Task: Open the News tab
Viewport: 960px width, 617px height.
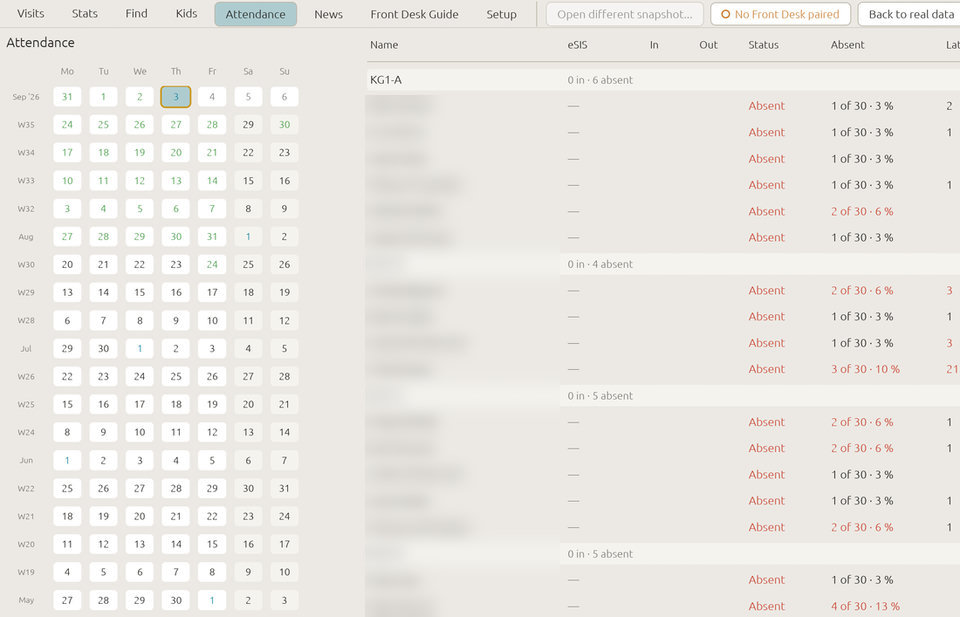Action: tap(328, 14)
